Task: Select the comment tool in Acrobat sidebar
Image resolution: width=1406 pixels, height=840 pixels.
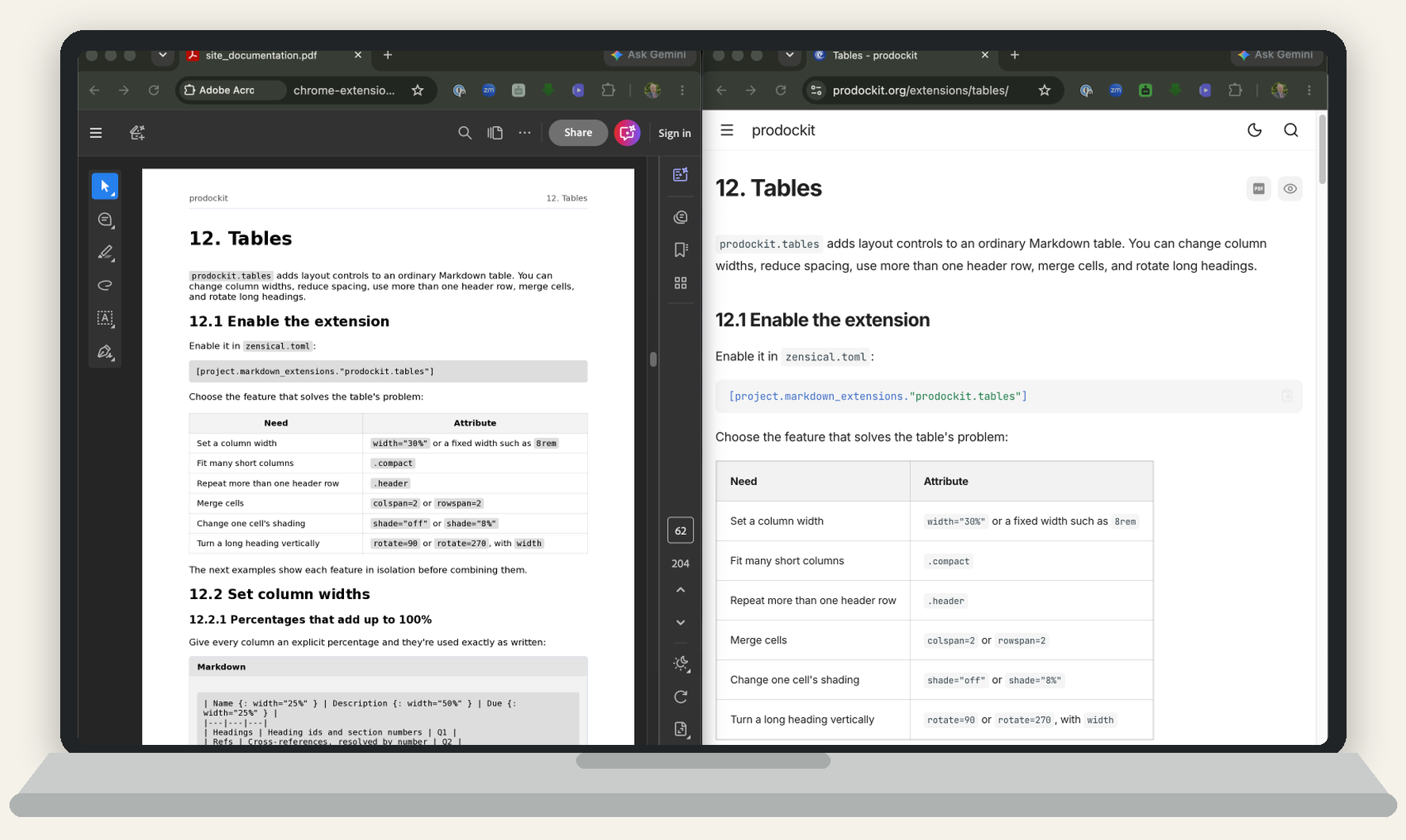Action: 105,220
